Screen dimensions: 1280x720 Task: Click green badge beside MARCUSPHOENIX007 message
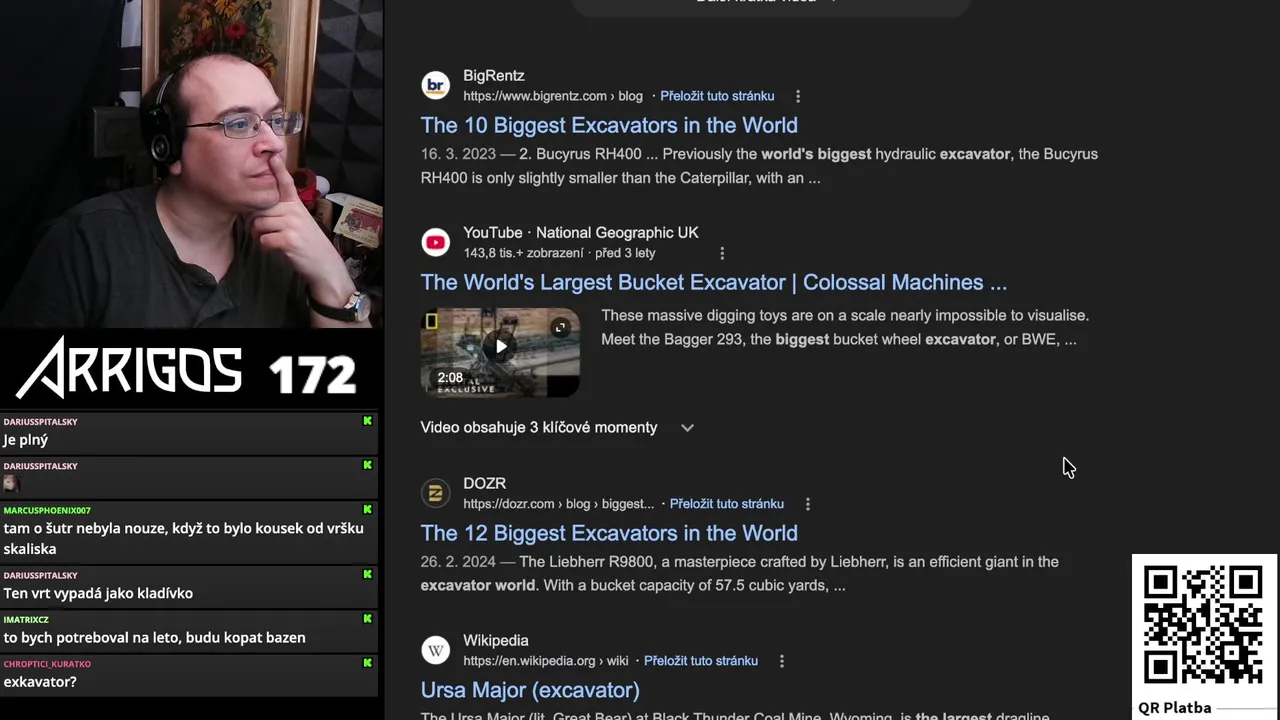point(367,510)
